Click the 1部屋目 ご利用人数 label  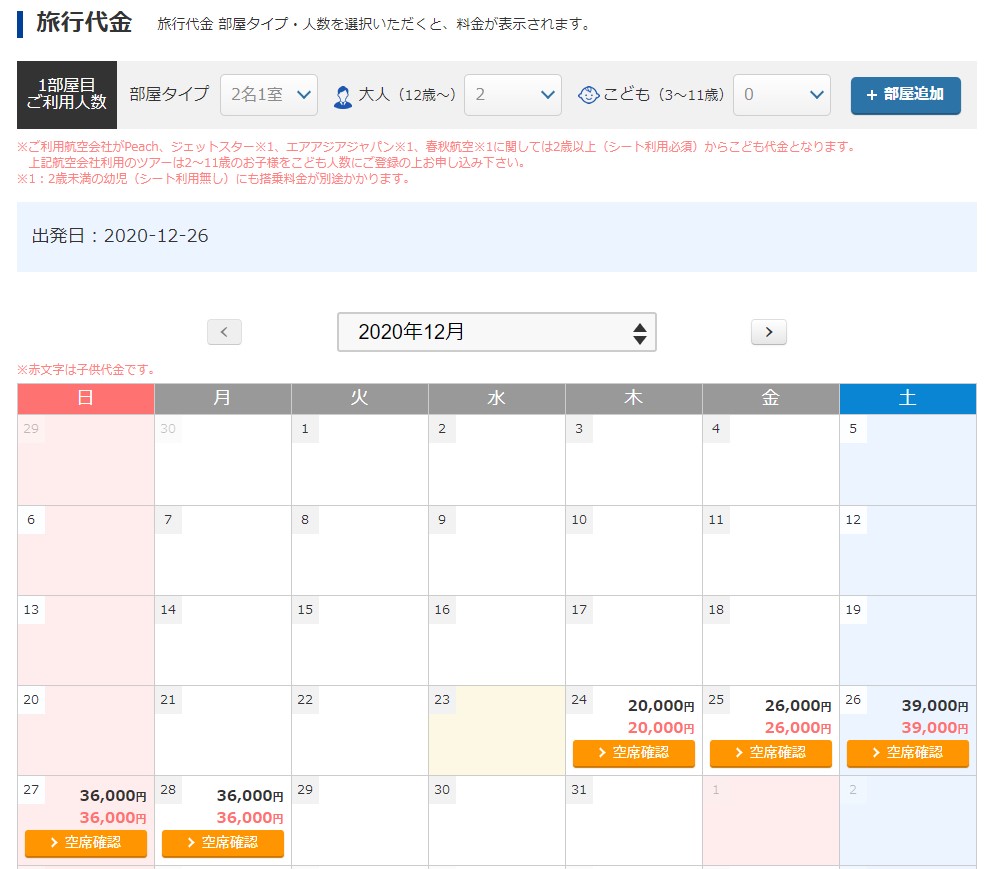[67, 95]
